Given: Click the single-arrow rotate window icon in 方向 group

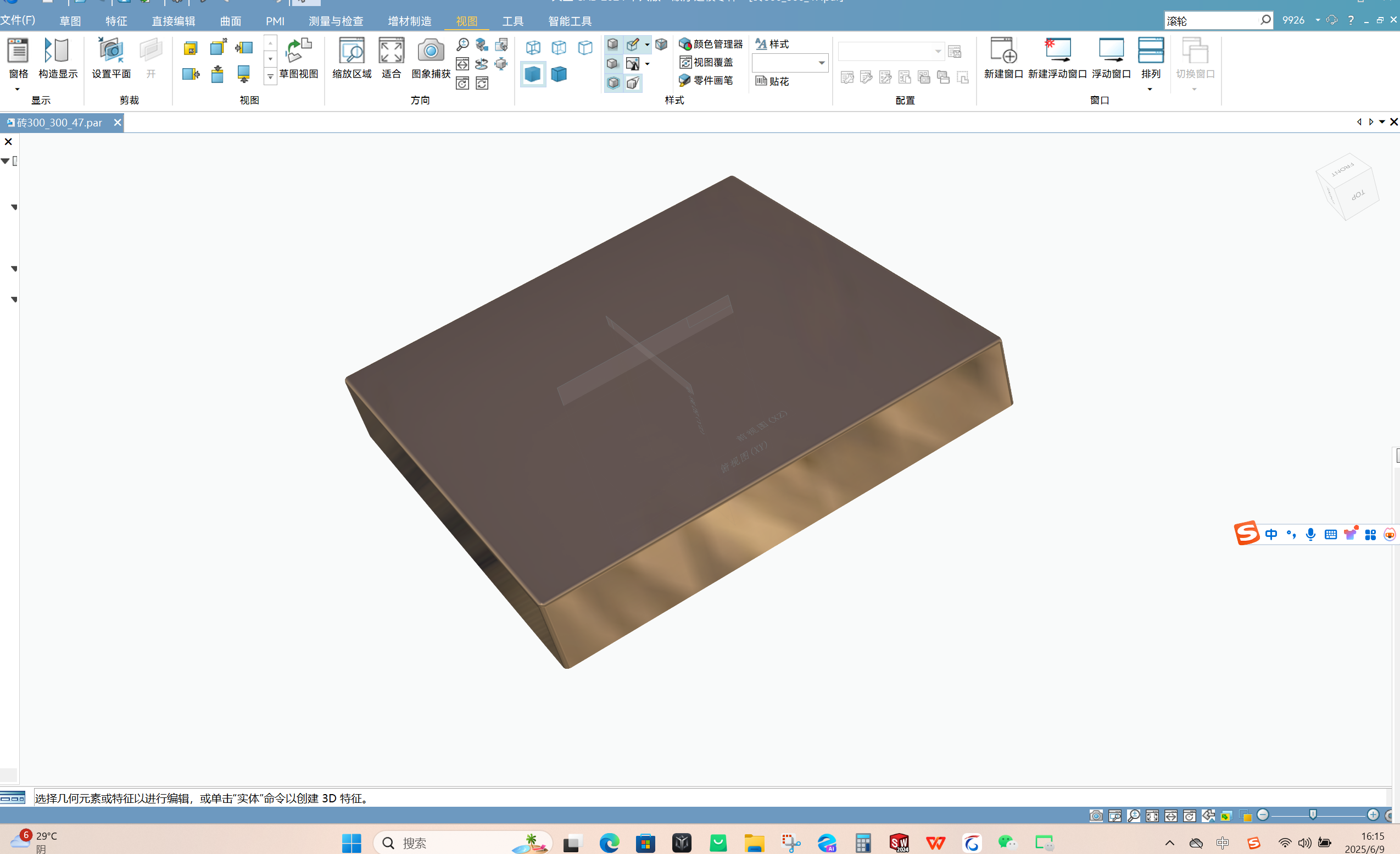Looking at the screenshot, I should click(x=462, y=83).
